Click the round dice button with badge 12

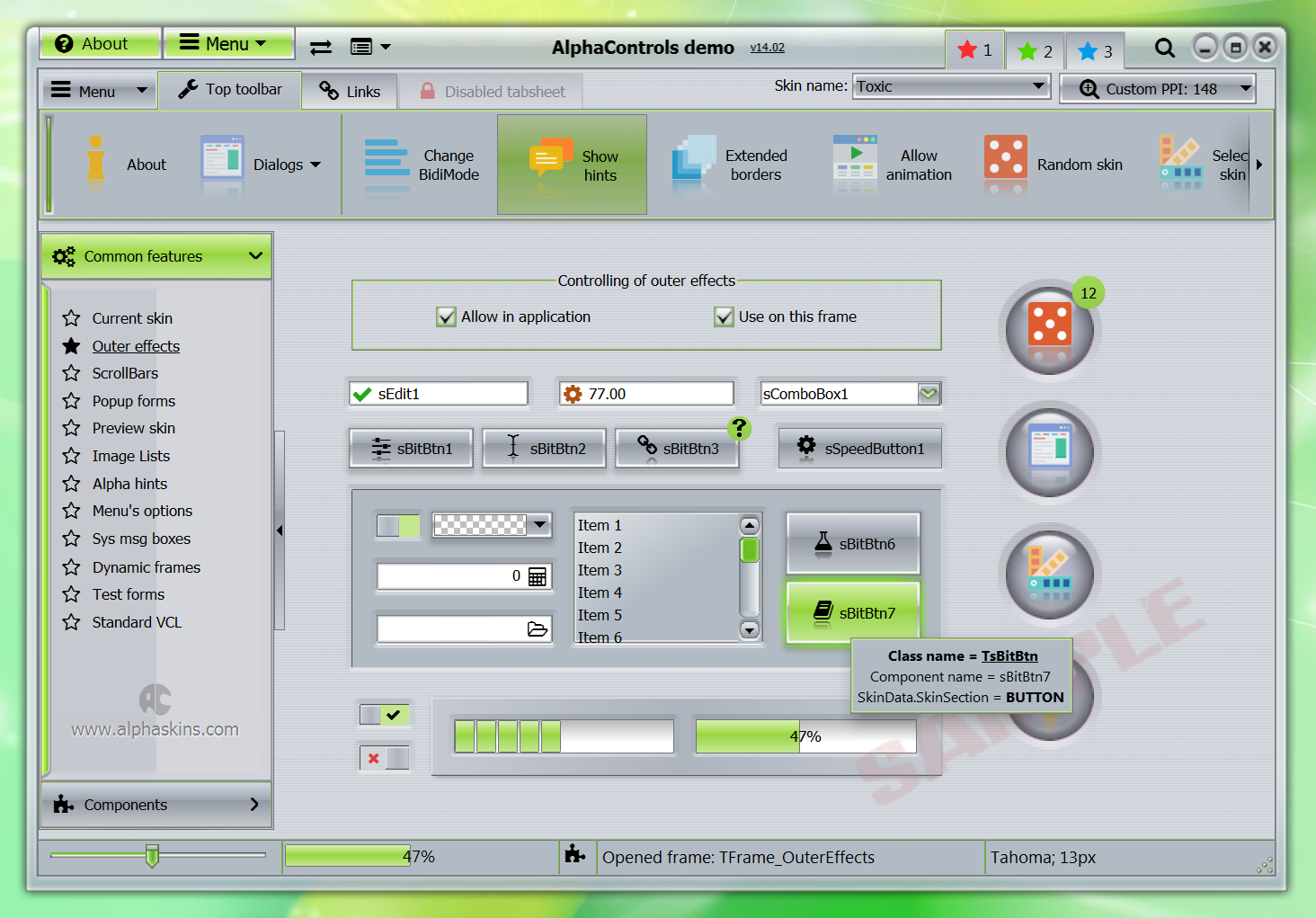pos(1050,330)
